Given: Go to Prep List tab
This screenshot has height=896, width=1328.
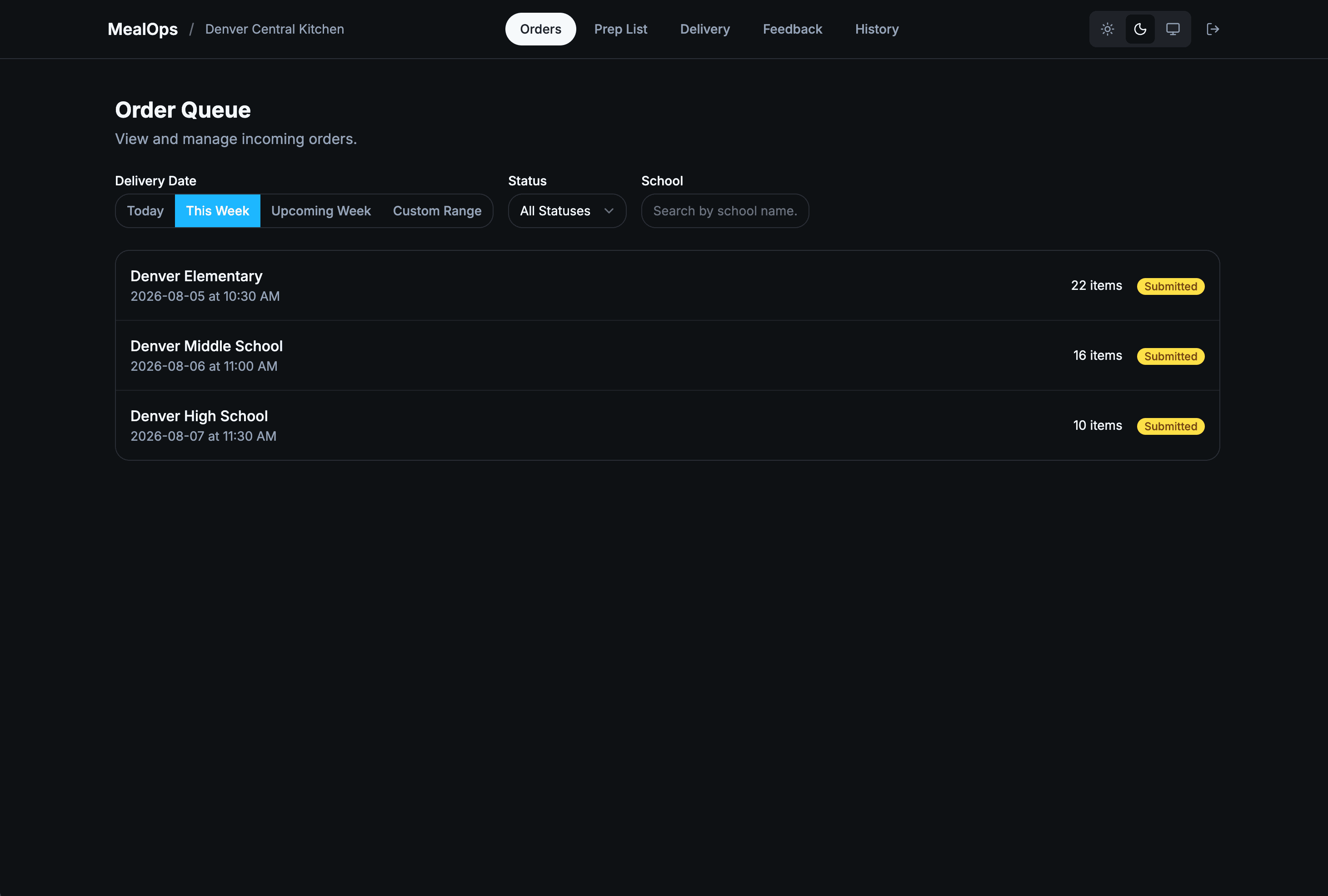Looking at the screenshot, I should pos(620,29).
